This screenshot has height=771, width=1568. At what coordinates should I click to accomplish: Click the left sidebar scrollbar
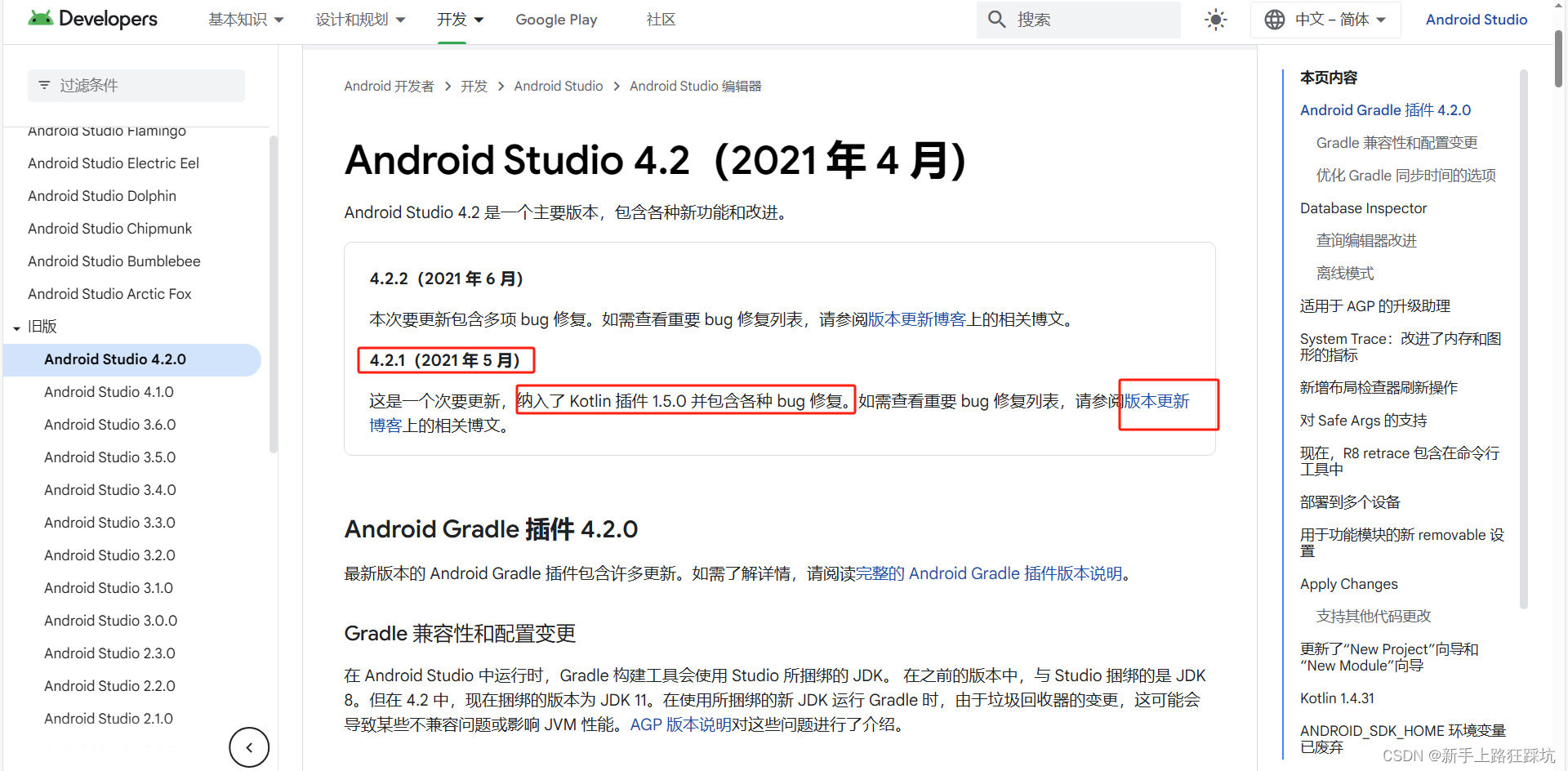[x=274, y=294]
